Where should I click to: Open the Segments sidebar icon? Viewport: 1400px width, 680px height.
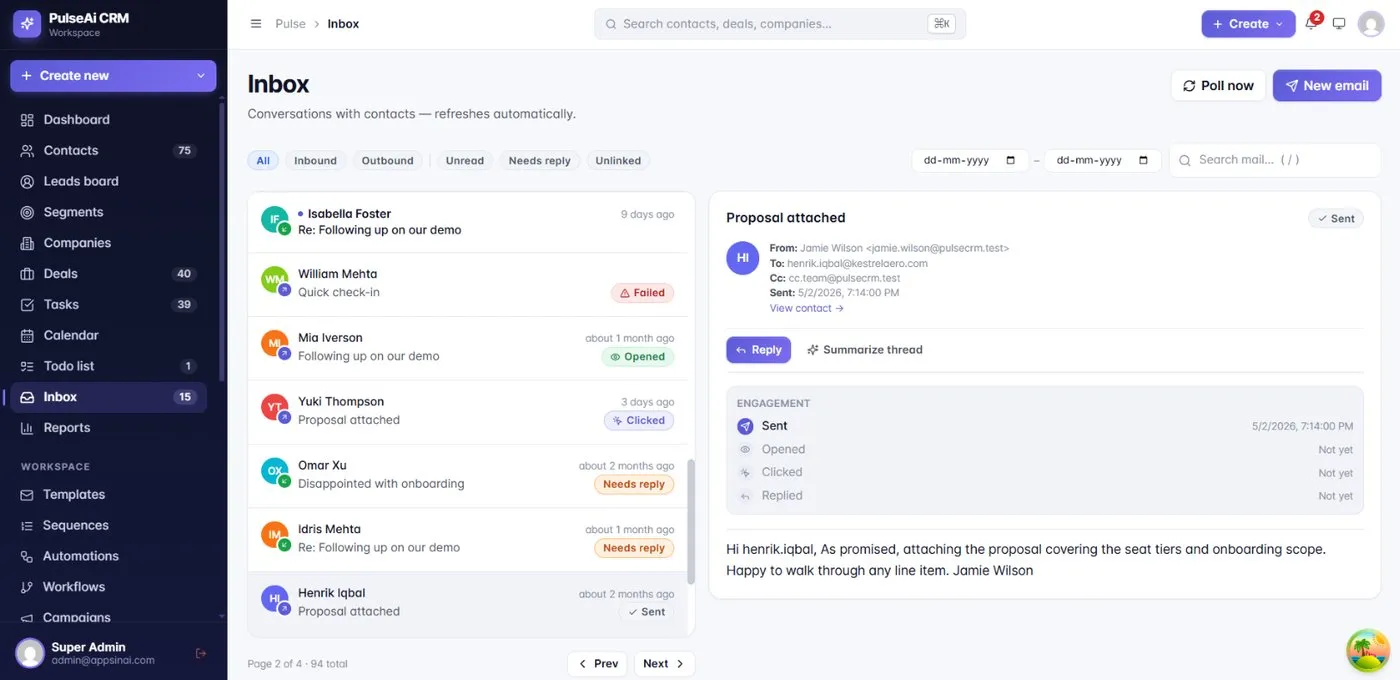pos(27,213)
